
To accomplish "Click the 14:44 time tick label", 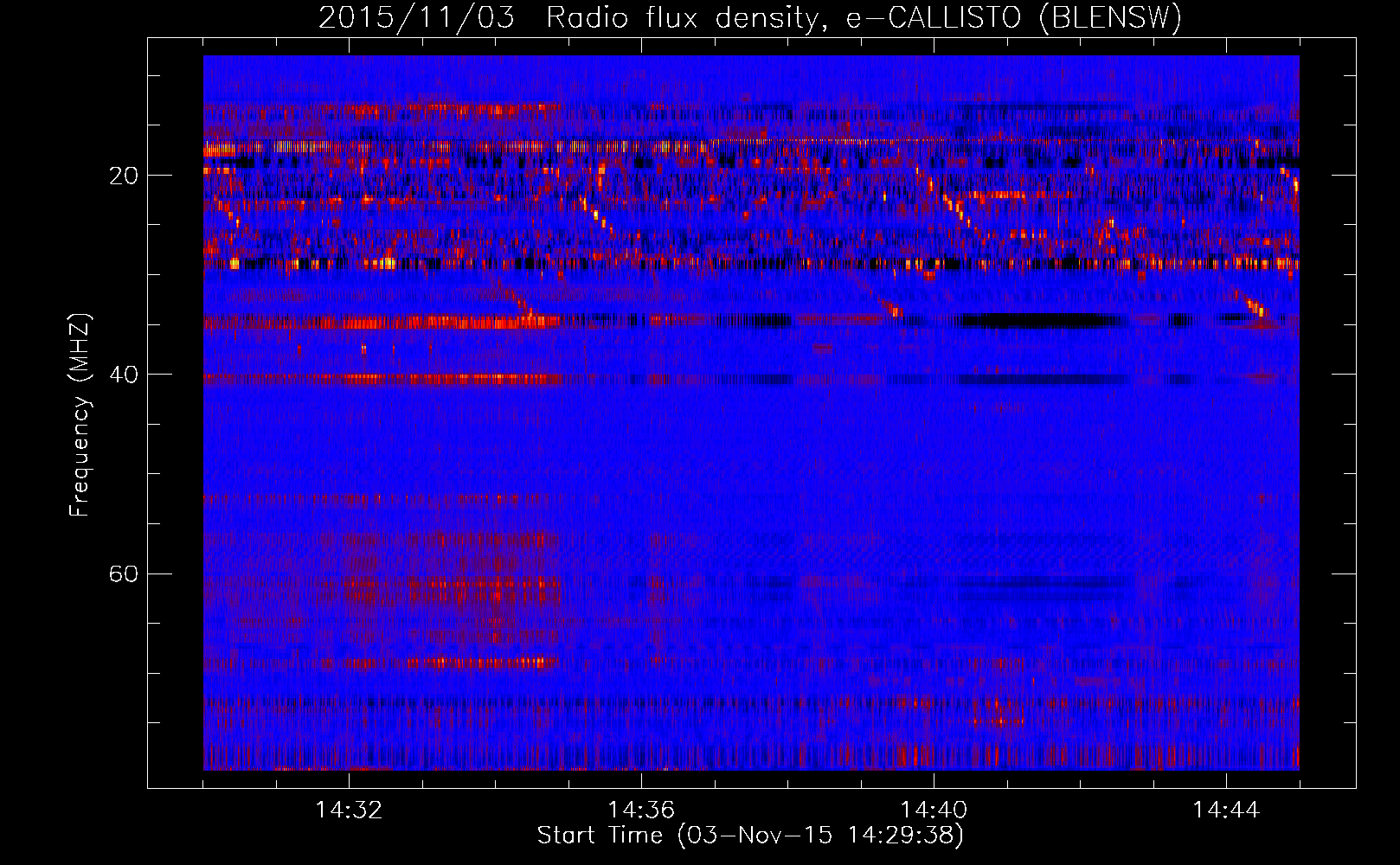I will [1226, 810].
